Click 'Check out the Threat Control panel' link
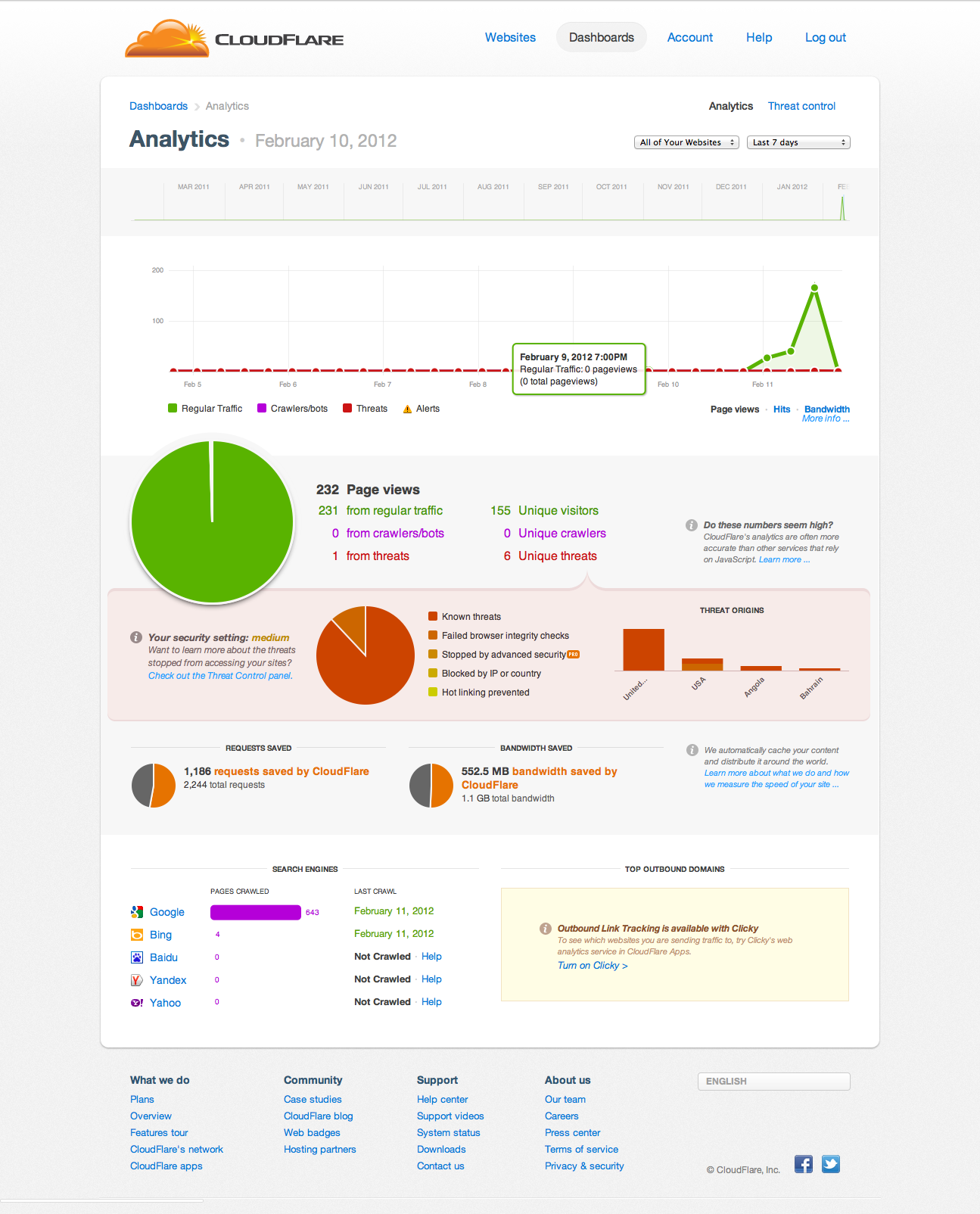Viewport: 980px width, 1214px height. click(220, 676)
